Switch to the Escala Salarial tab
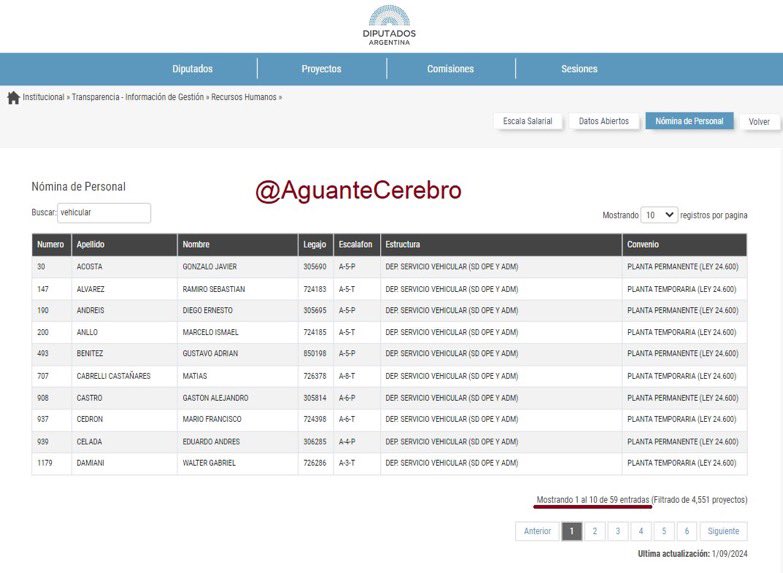The image size is (783, 573). click(x=527, y=121)
